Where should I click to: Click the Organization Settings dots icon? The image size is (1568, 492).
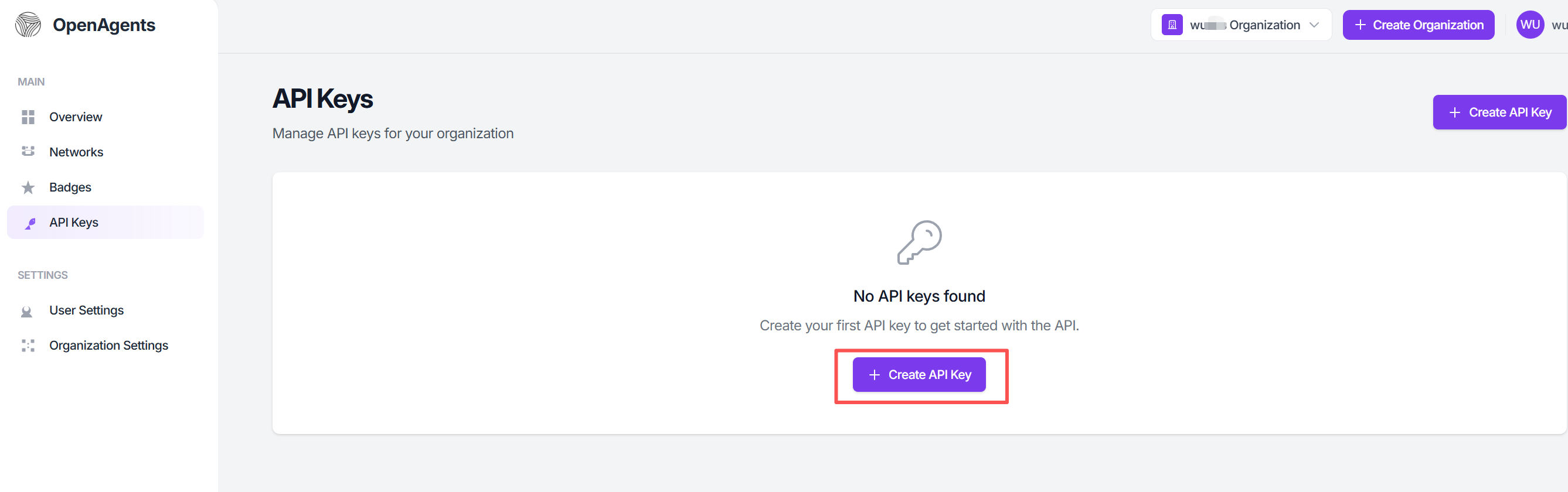tap(28, 346)
